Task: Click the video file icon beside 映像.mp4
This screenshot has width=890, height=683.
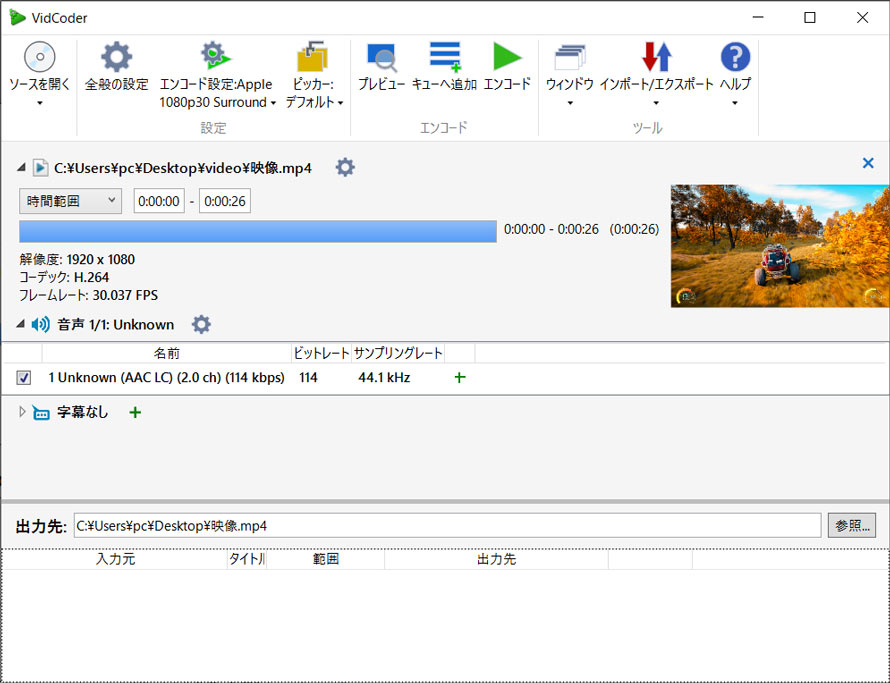Action: [40, 167]
